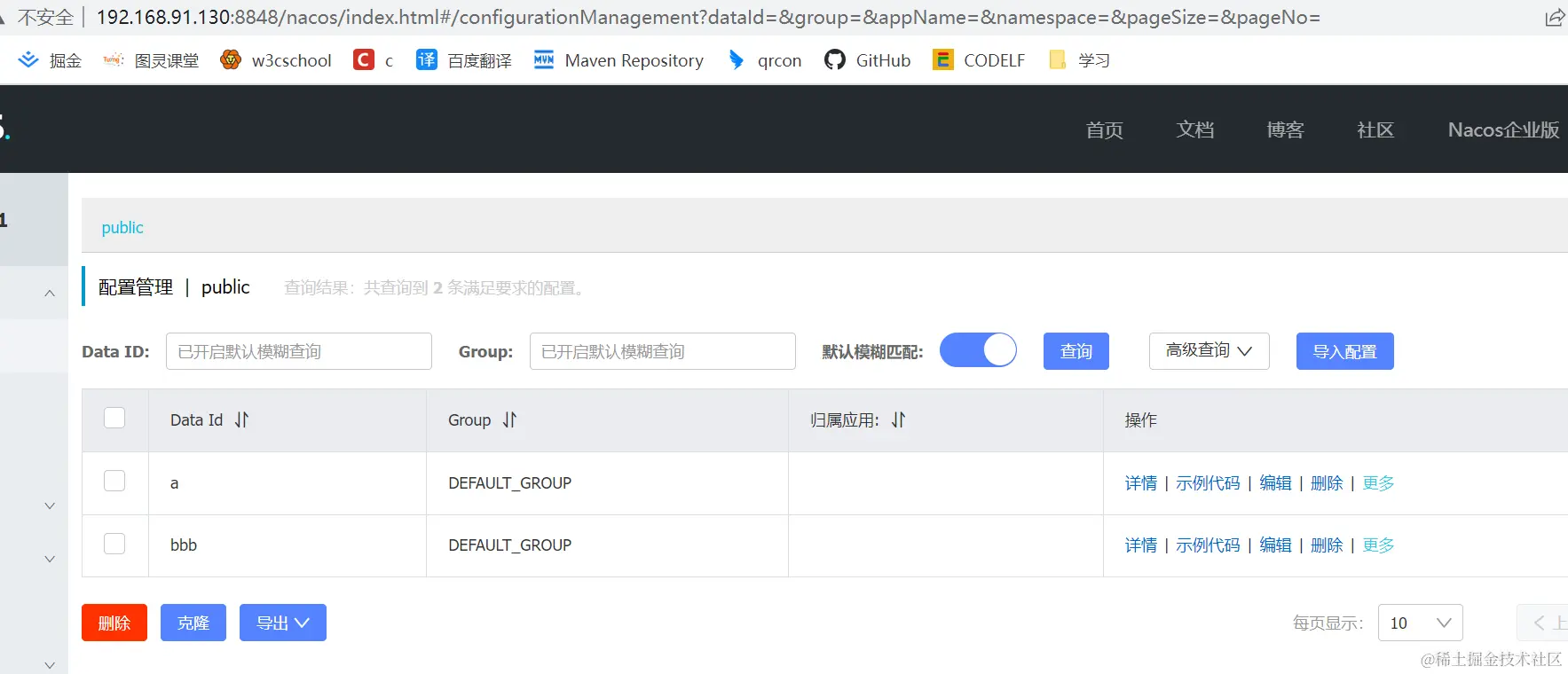Screen dimensions: 1568x674
Task: Select the public namespace tab
Action: click(122, 228)
